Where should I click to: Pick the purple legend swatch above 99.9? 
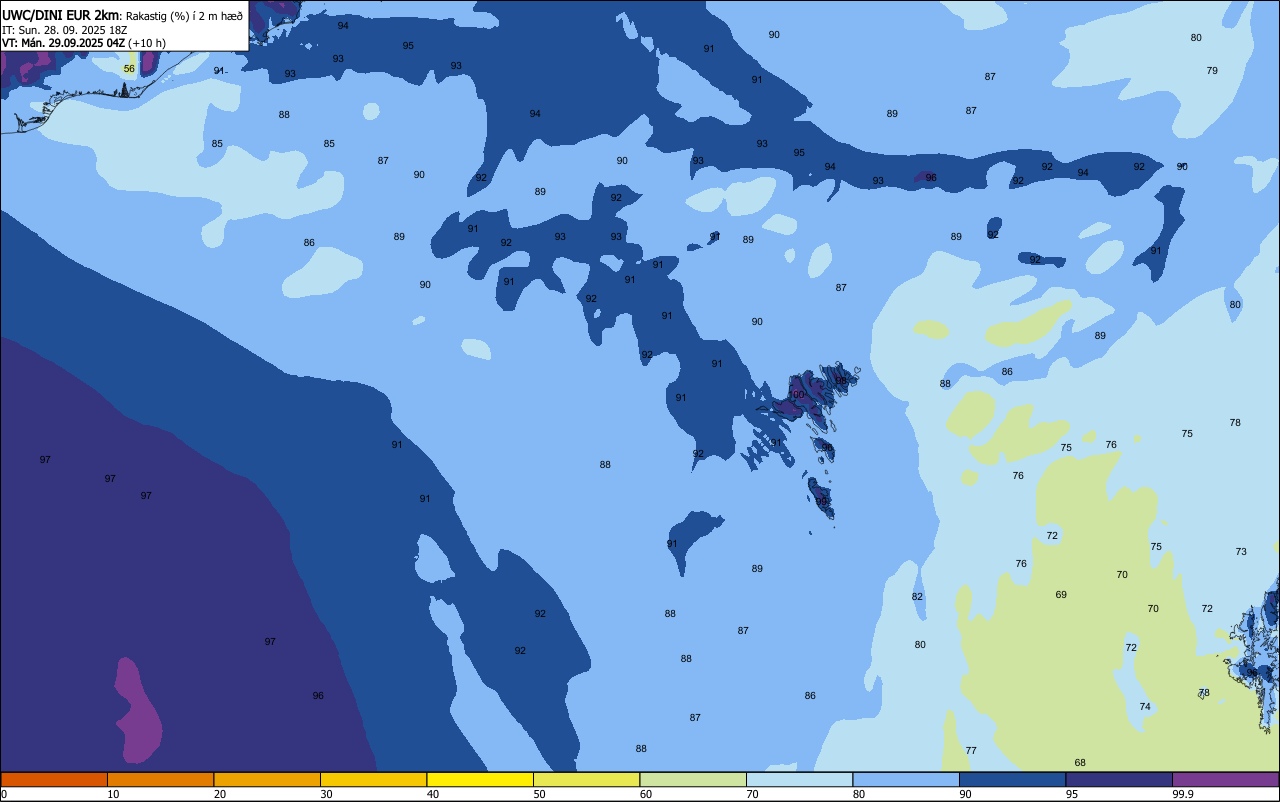coord(1225,779)
